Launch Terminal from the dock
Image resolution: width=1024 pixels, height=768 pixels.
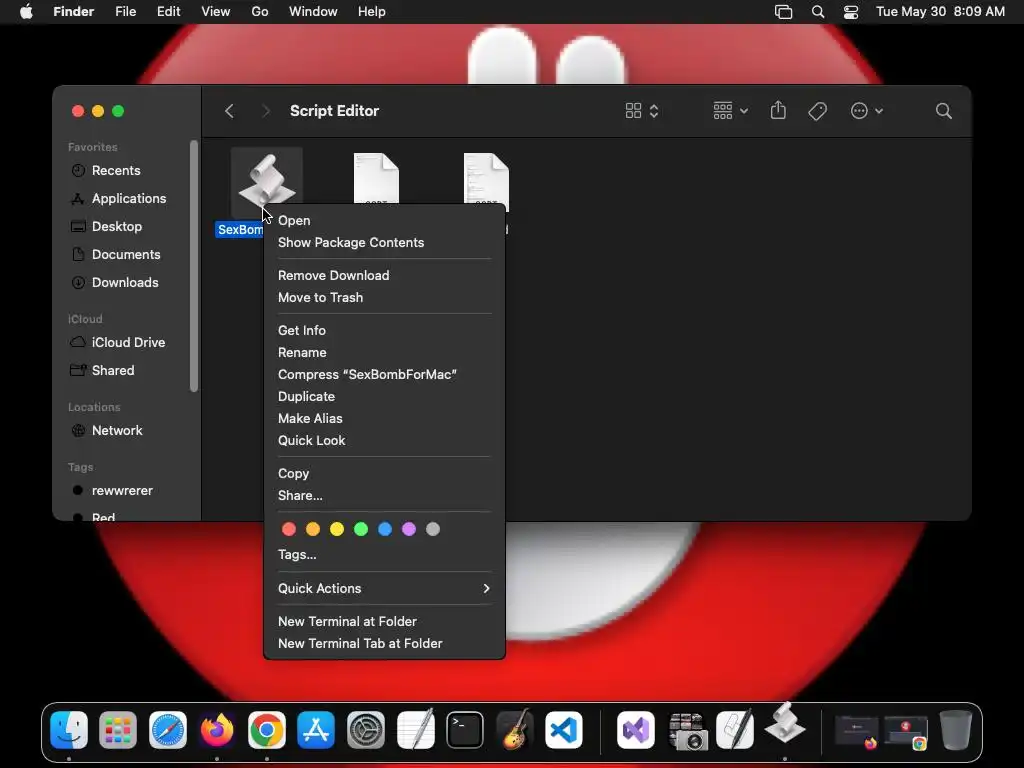pyautogui.click(x=465, y=729)
